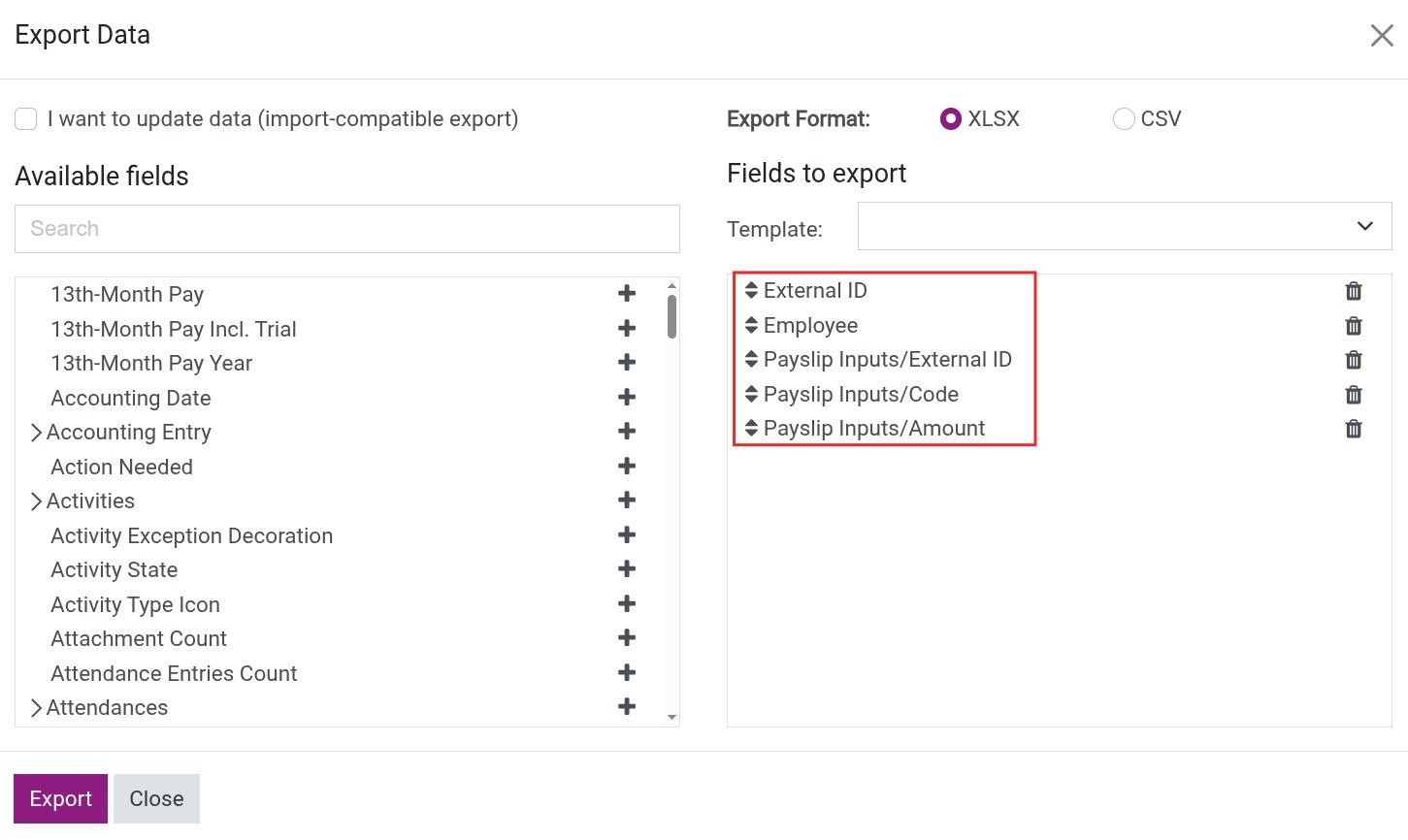Remove Payslip Inputs/Code via trash icon
This screenshot has height=840, width=1408.
(x=1354, y=395)
